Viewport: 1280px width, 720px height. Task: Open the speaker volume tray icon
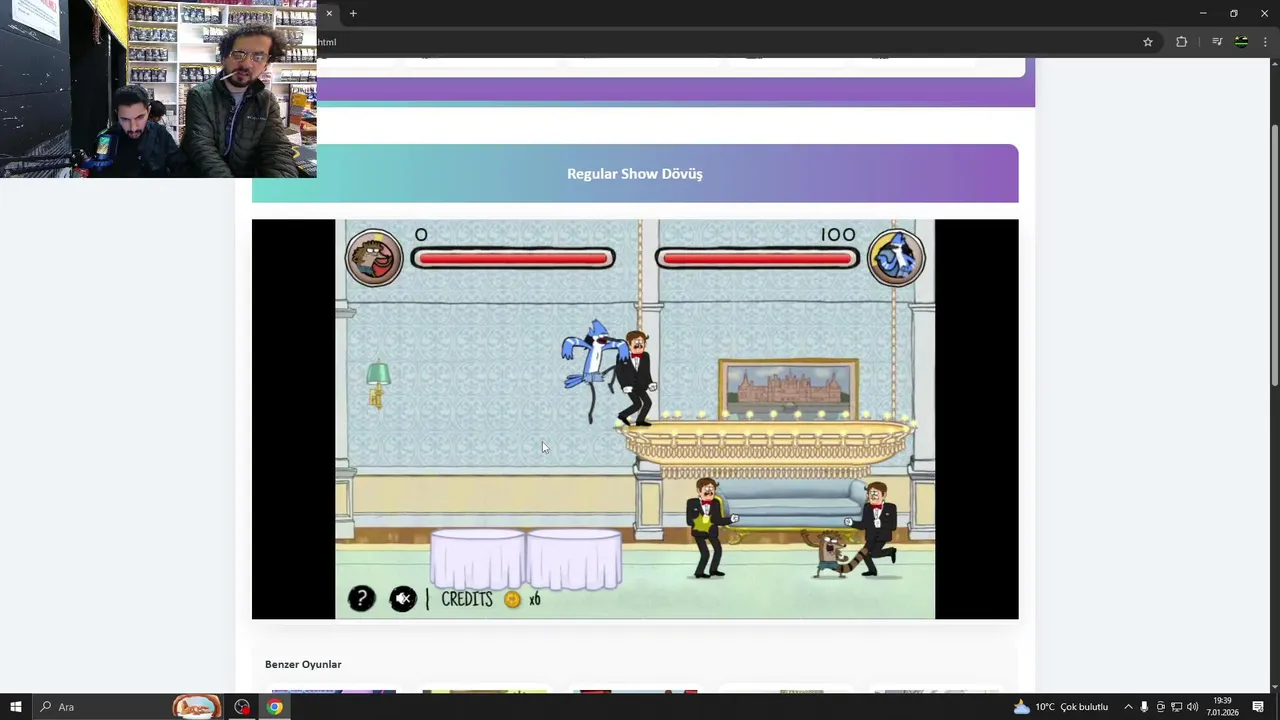[1192, 707]
